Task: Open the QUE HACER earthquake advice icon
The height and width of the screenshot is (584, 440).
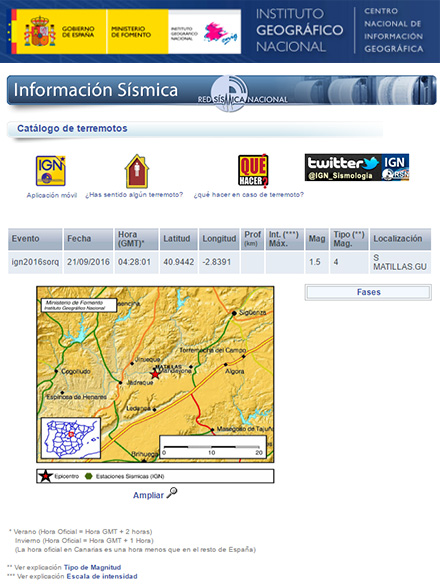Action: point(253,171)
